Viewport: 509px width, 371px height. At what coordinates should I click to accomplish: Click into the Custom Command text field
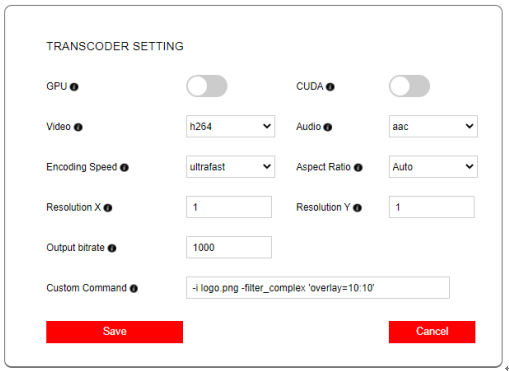[318, 288]
